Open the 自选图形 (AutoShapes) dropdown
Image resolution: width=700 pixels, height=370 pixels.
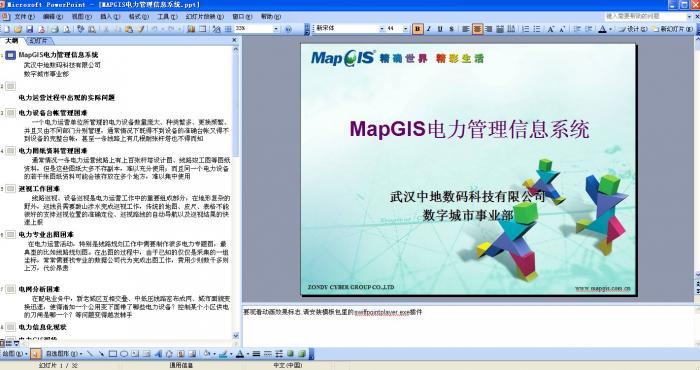[64, 354]
